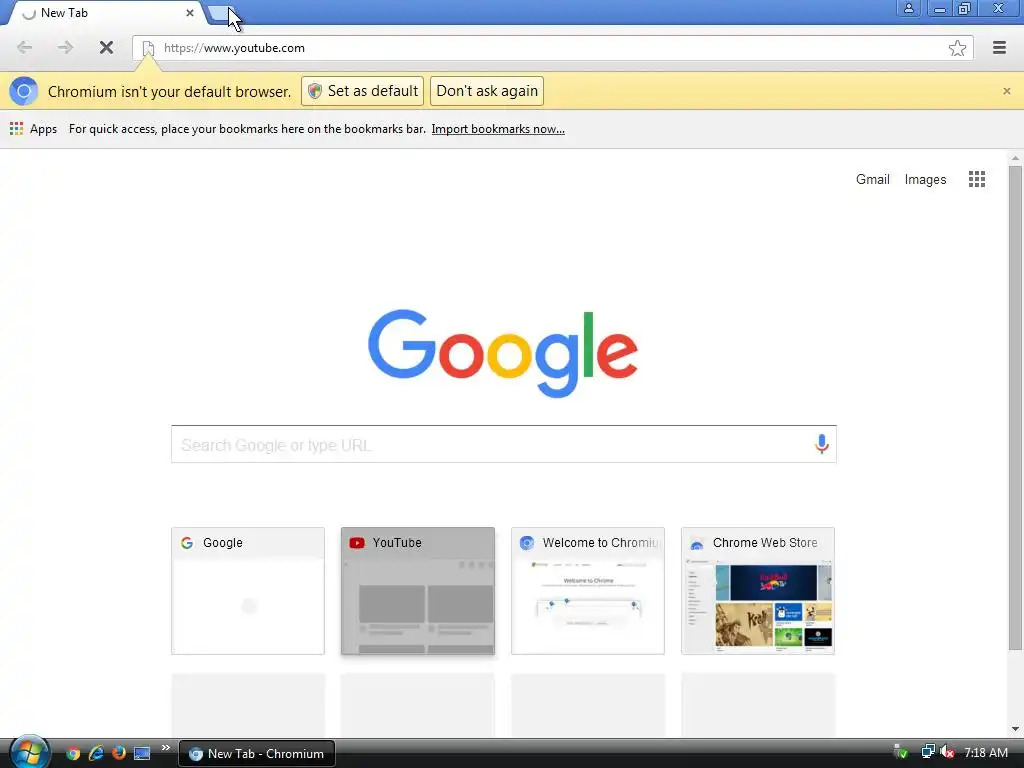
Task: Open the YouTube most-visited tile
Action: tap(418, 591)
